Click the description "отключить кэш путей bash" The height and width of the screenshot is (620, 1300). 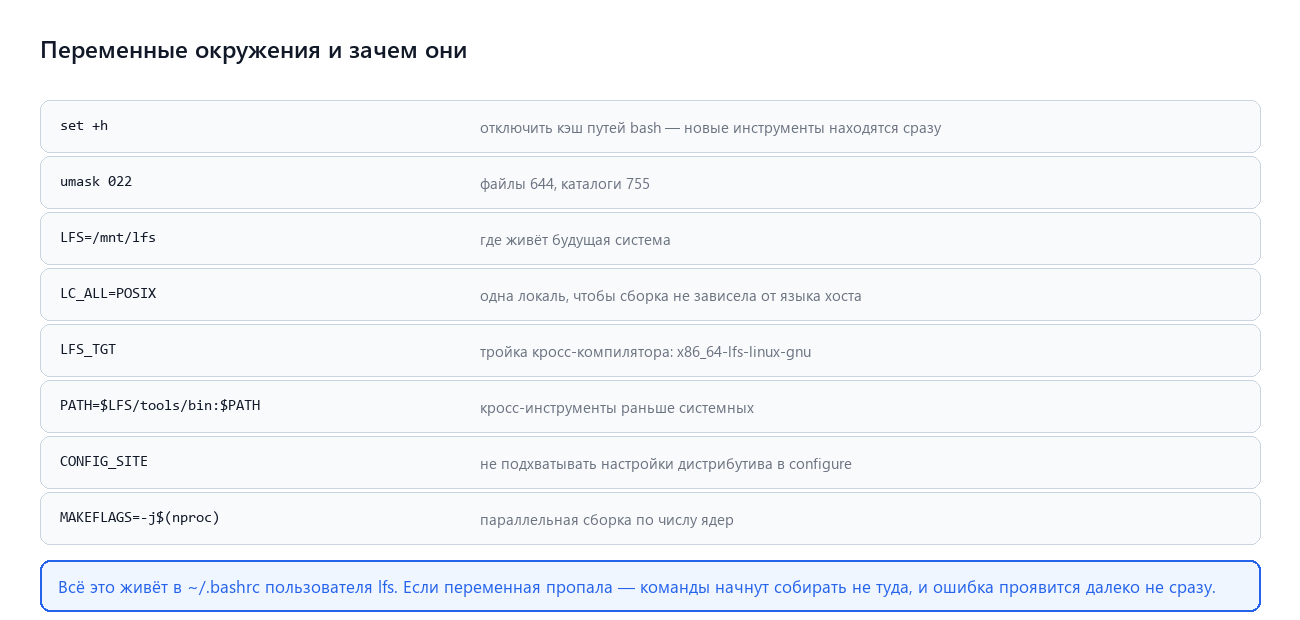570,128
